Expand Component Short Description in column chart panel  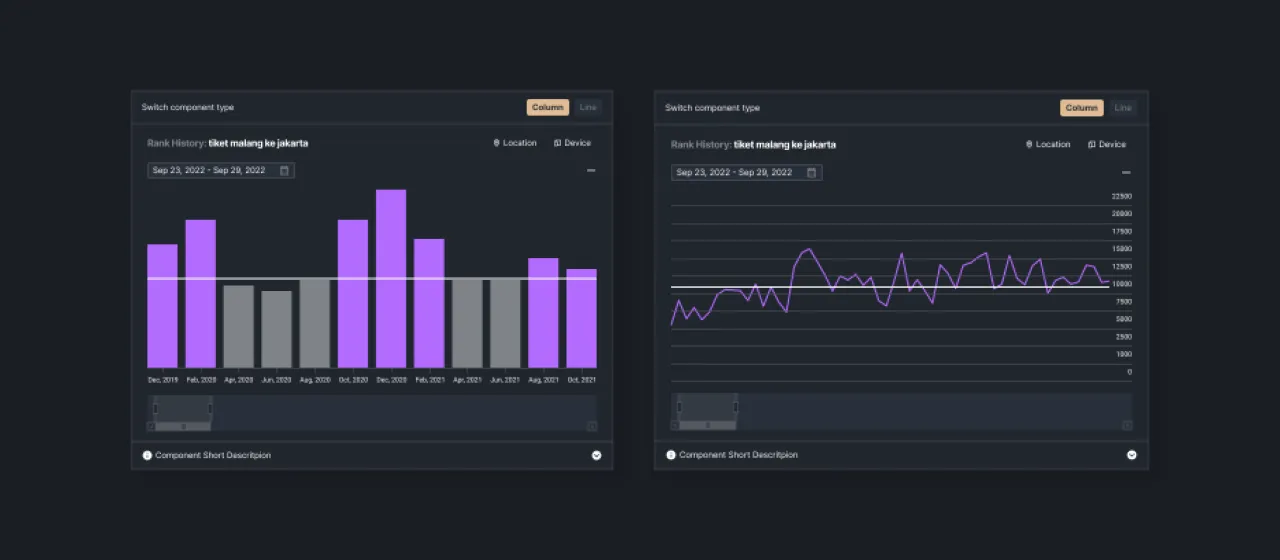(x=597, y=455)
